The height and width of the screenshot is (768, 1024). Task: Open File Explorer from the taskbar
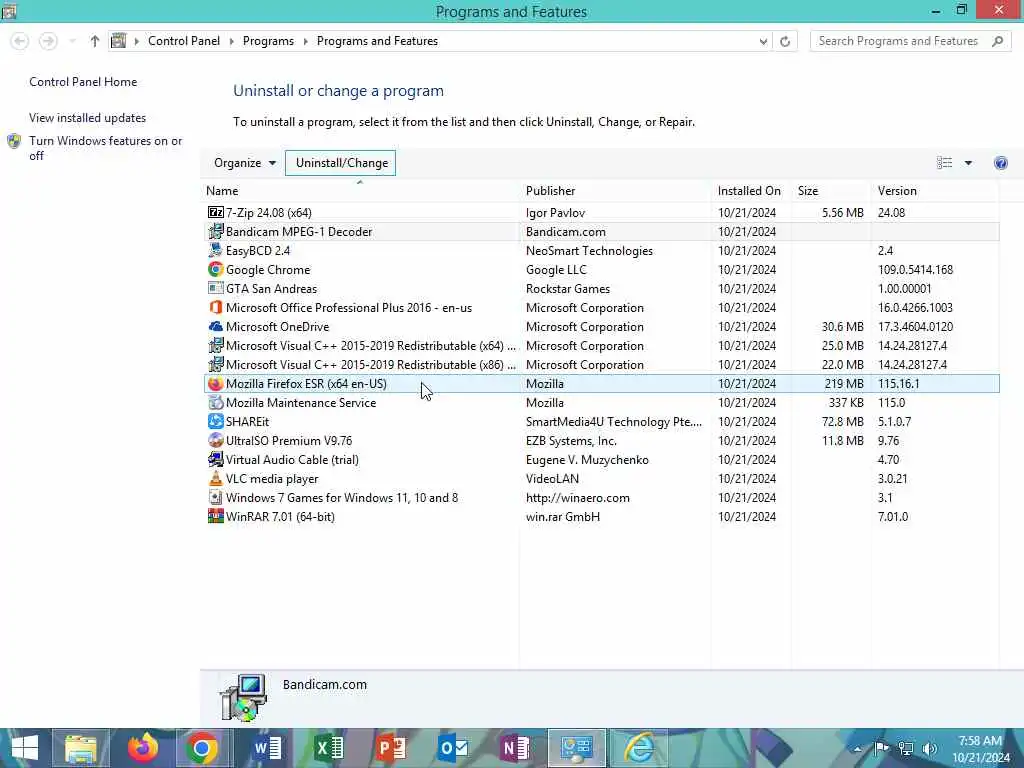coord(80,748)
